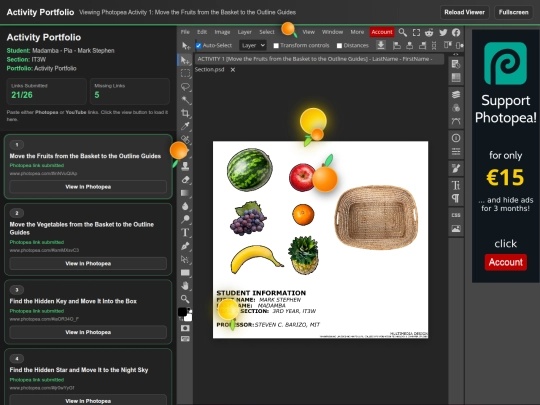Click the black foreground color swatch
Screen dimensions: 540x405
[182, 312]
